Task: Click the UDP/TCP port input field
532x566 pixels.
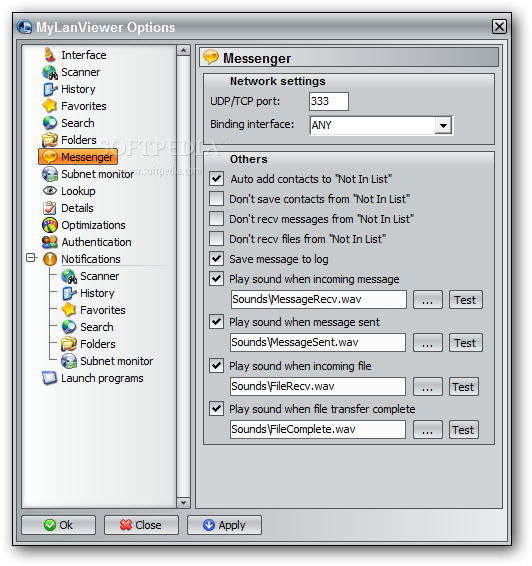Action: [x=329, y=101]
